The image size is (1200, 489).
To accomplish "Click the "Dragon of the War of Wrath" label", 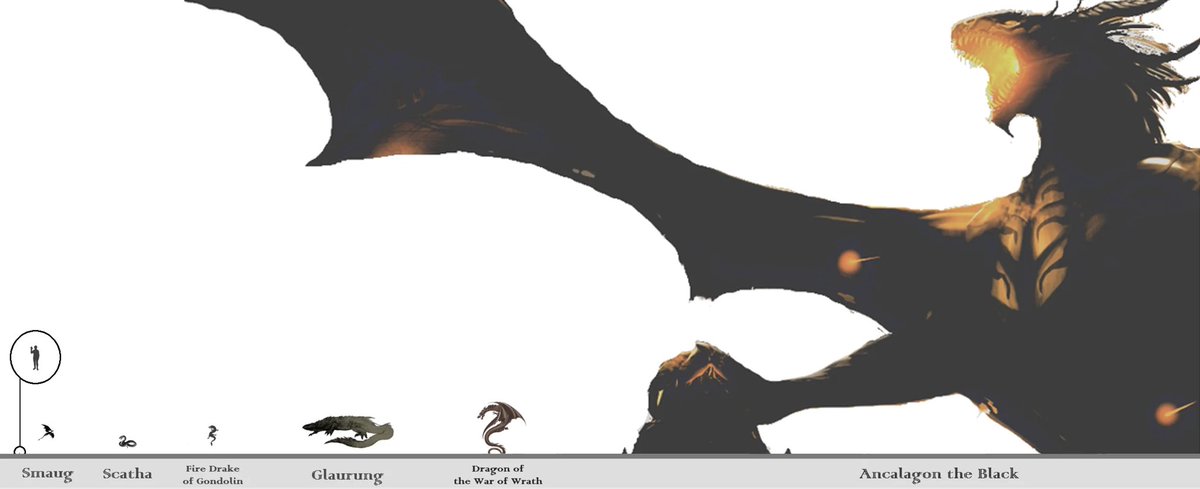I will 498,474.
